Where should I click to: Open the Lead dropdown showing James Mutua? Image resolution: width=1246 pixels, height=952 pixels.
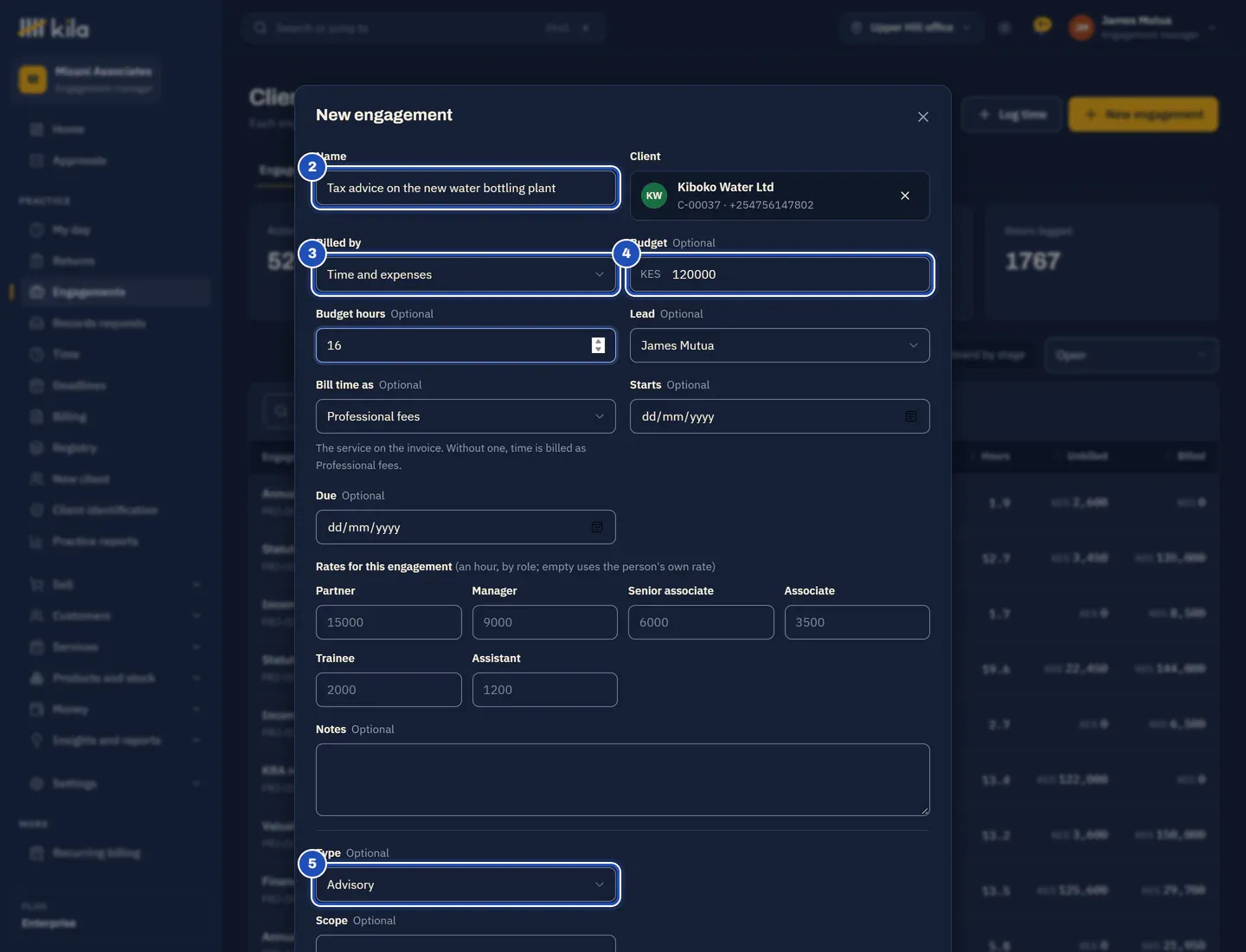pos(780,345)
